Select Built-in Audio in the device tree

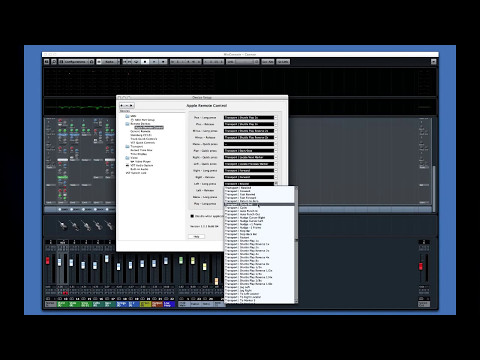pyautogui.click(x=139, y=169)
